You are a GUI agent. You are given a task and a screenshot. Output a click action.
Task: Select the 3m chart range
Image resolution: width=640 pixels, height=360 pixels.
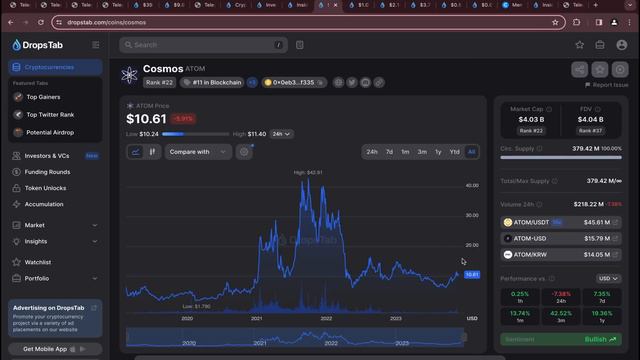click(422, 152)
